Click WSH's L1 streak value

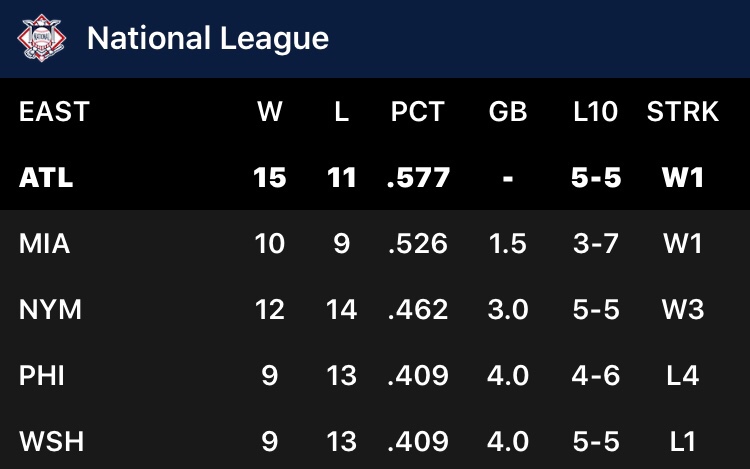coord(683,441)
